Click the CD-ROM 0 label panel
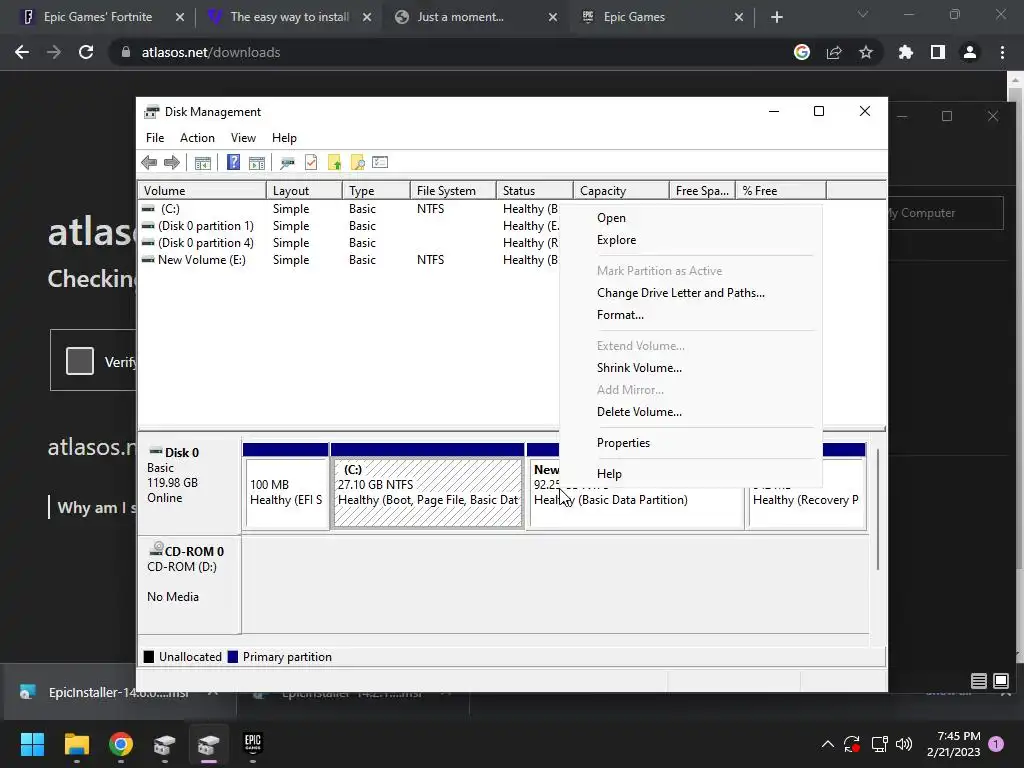The width and height of the screenshot is (1024, 768). point(189,583)
